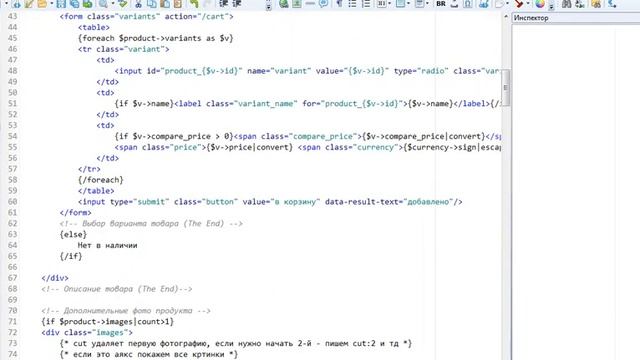Click "{/if}" on line 65
Image resolution: width=640 pixels, height=360 pixels.
pos(71,256)
